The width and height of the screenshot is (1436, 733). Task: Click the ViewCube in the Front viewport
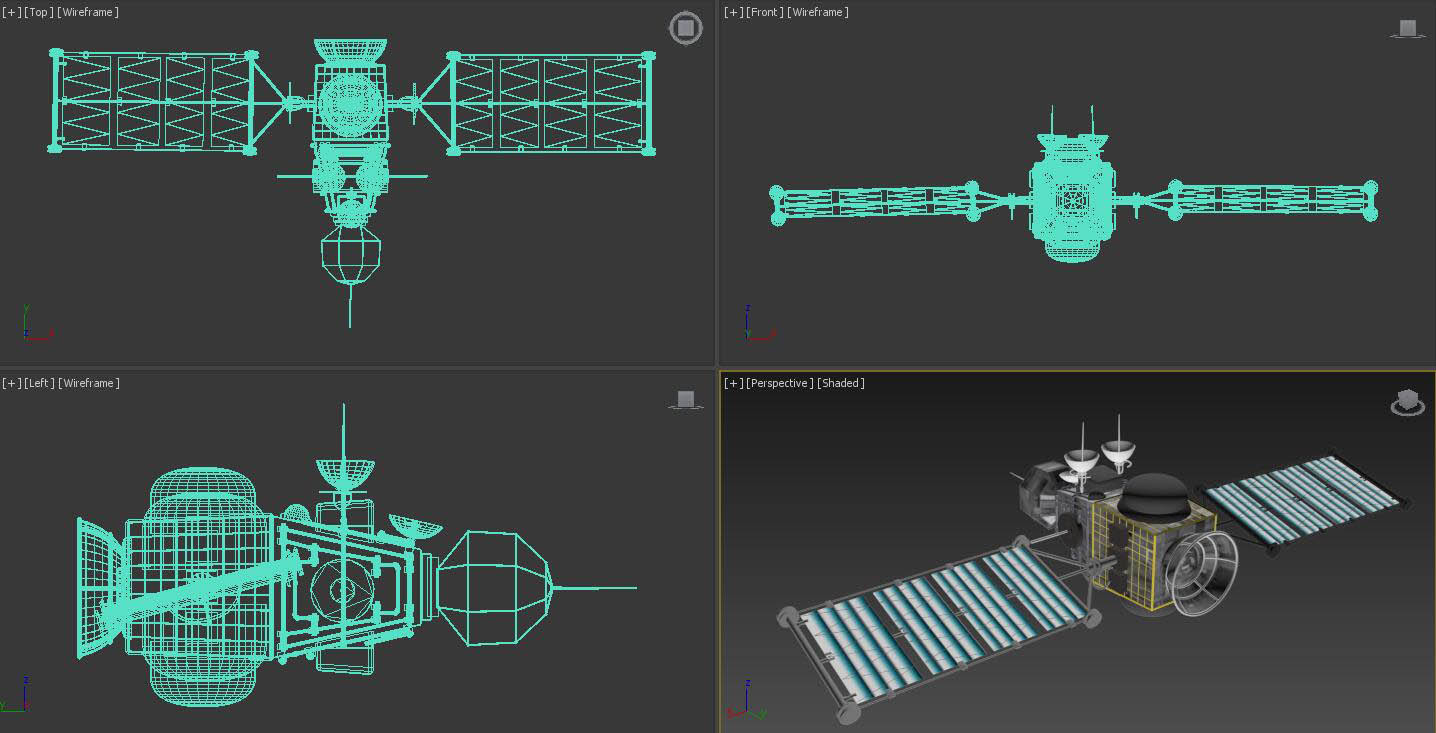click(1407, 28)
